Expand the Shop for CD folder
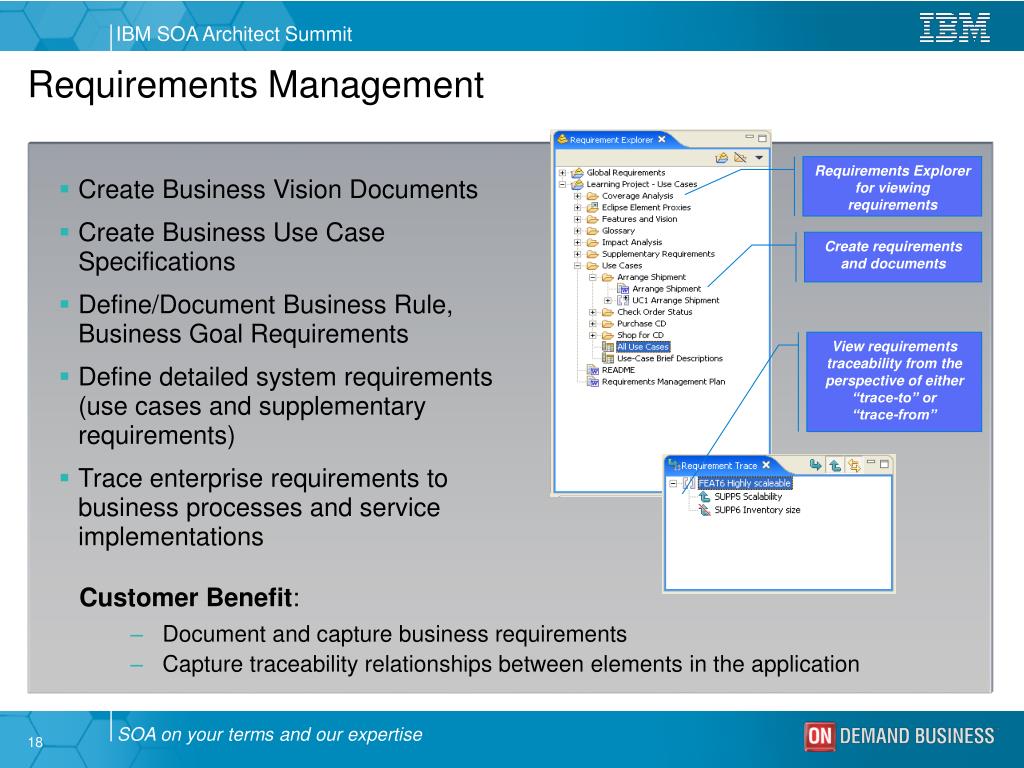The width and height of the screenshot is (1024, 768). (x=593, y=336)
